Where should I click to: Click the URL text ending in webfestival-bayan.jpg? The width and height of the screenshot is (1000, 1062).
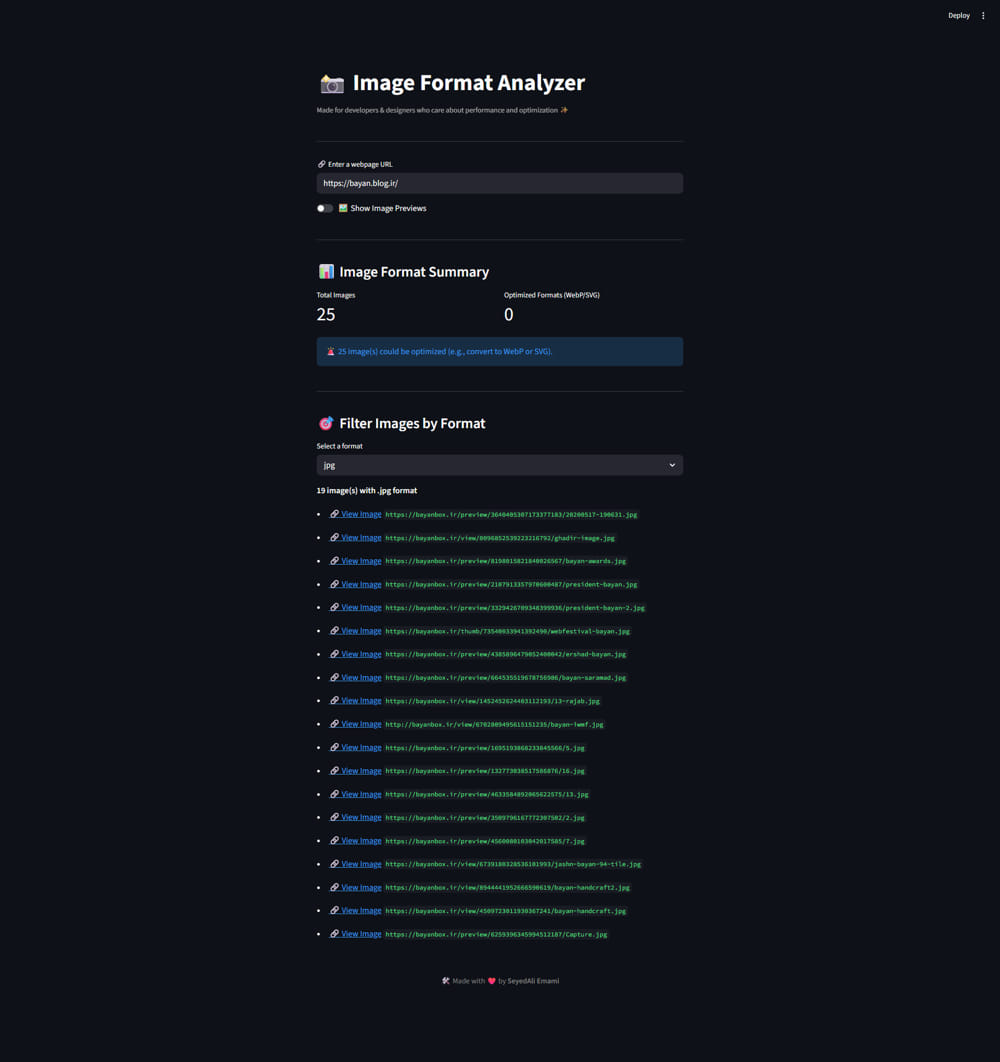coord(507,631)
